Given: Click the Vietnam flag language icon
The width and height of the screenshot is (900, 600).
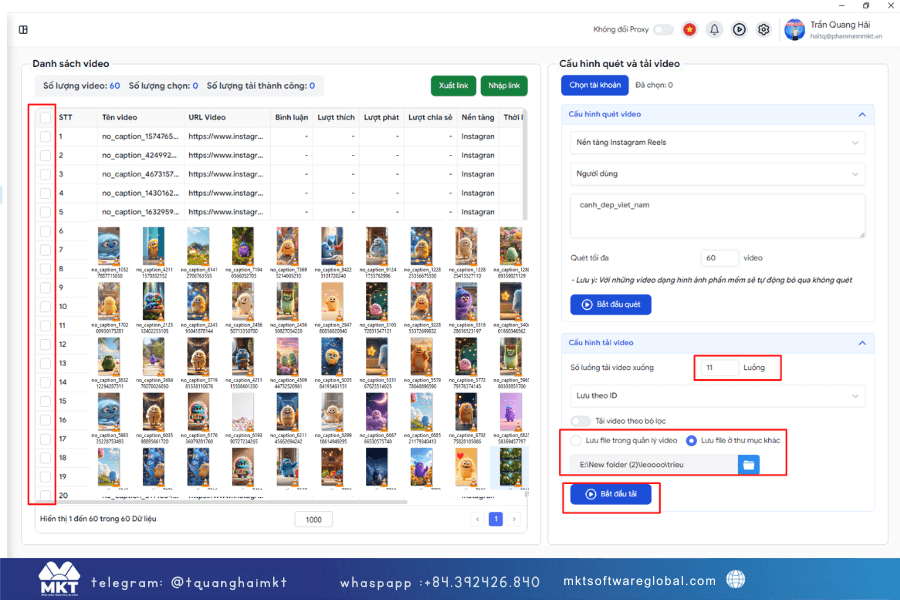Looking at the screenshot, I should (689, 29).
